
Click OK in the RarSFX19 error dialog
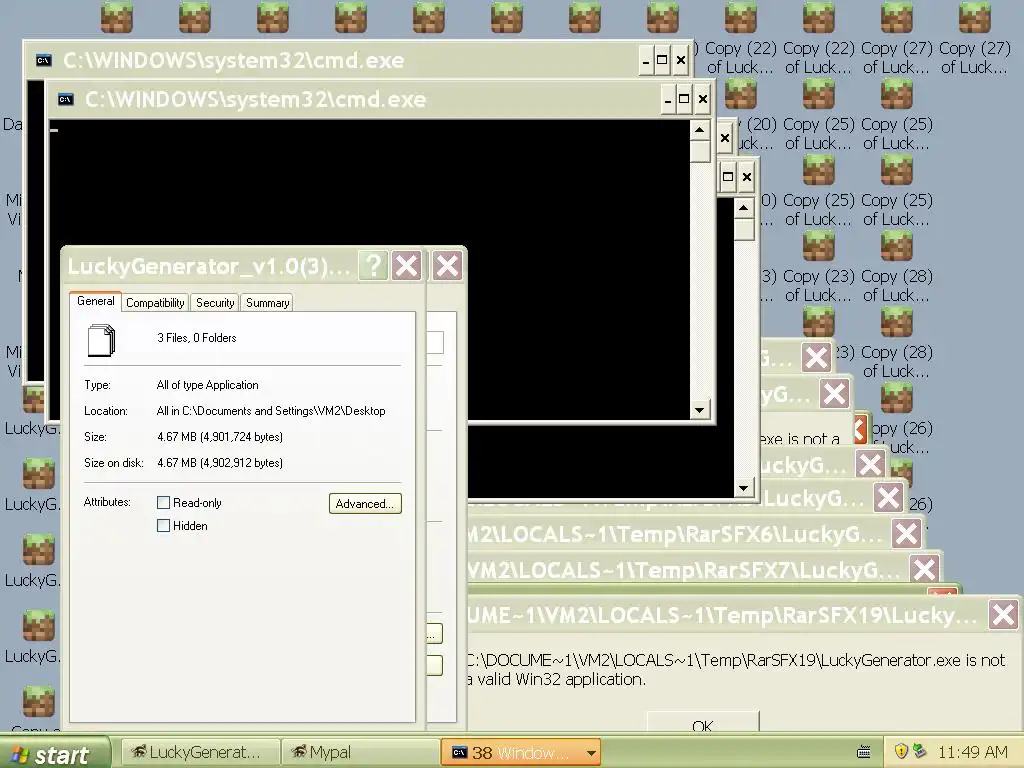(x=703, y=722)
